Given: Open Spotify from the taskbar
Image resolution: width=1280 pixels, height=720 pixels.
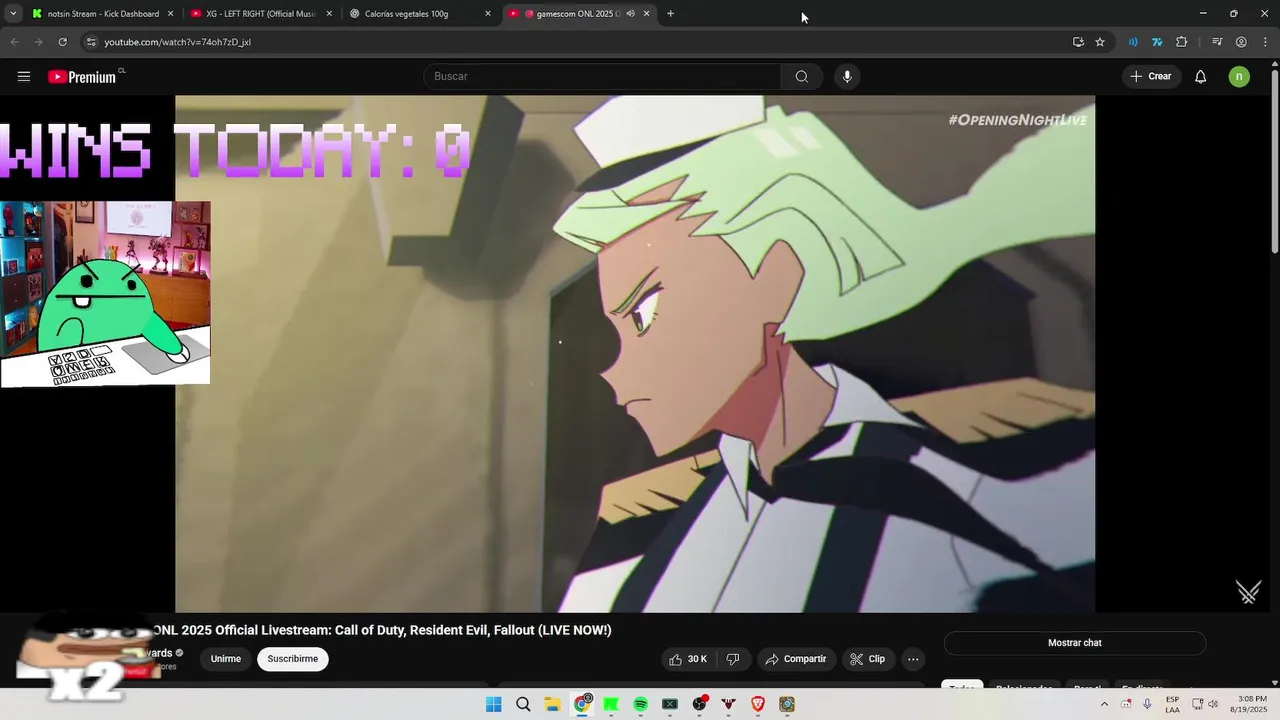Looking at the screenshot, I should click(x=640, y=704).
